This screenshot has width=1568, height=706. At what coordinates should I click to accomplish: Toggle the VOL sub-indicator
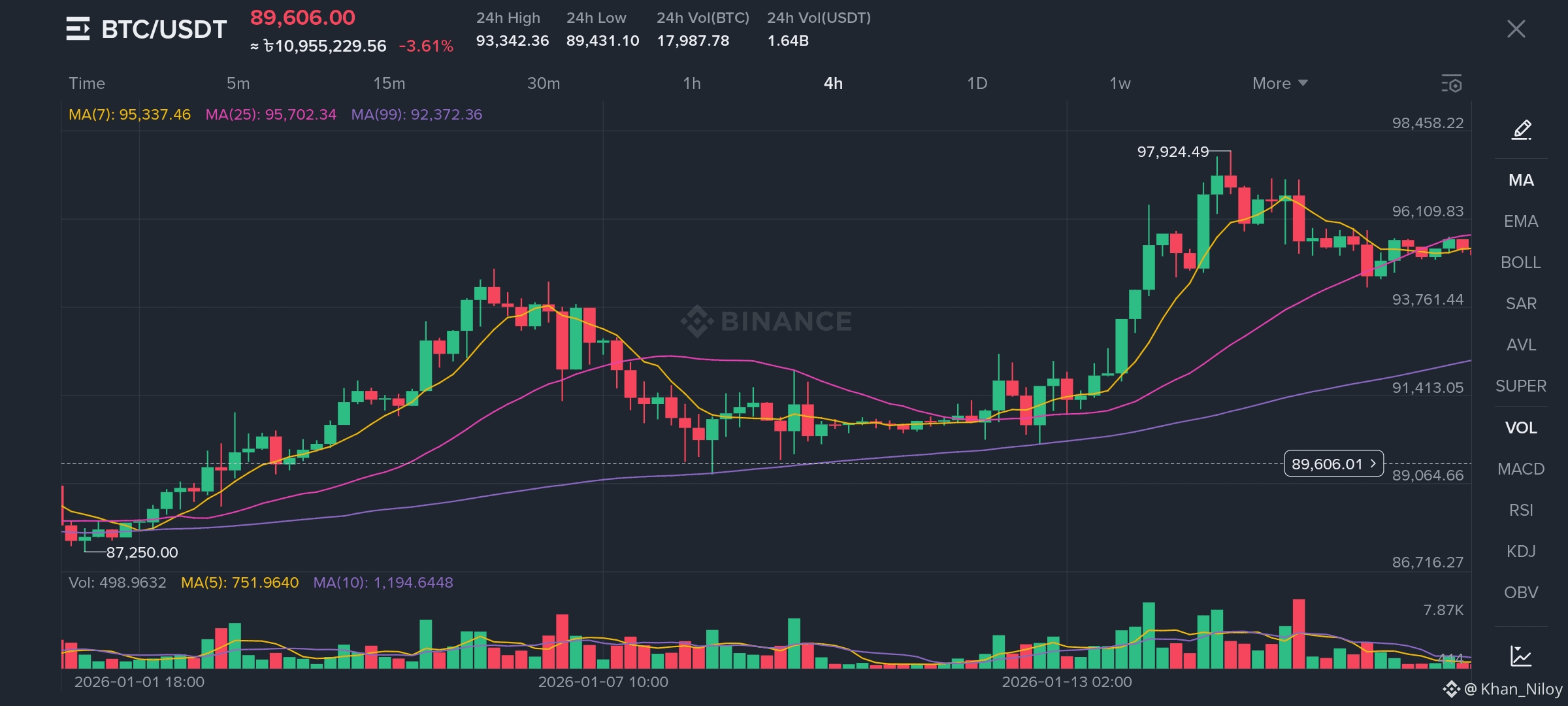[1521, 428]
